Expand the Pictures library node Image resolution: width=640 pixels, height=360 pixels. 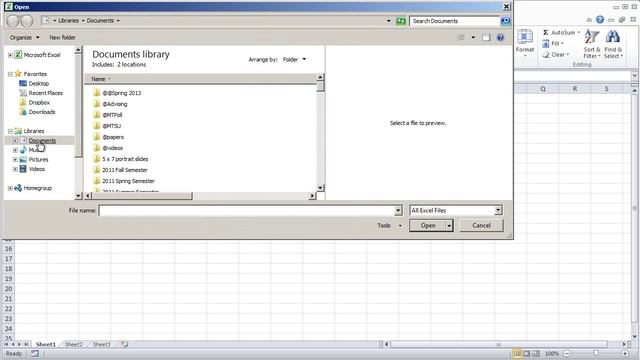click(15, 160)
